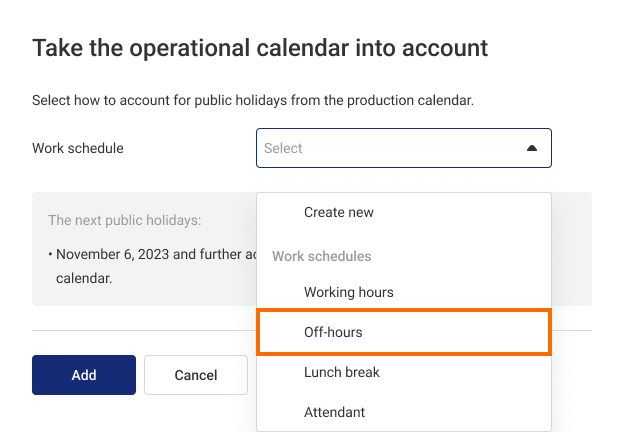Click the Work schedule field label
This screenshot has height=432, width=624.
[78, 148]
